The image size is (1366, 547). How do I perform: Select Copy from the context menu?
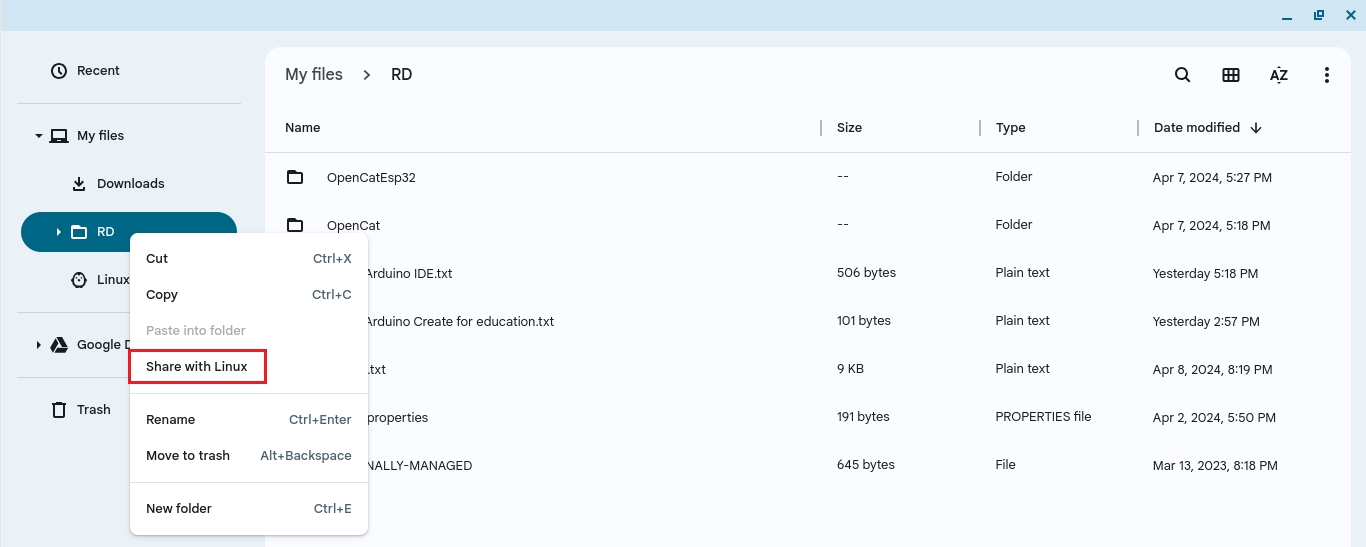click(162, 295)
